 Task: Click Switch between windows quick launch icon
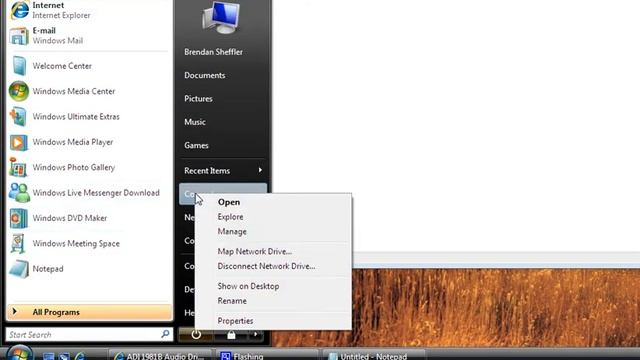pyautogui.click(x=64, y=356)
